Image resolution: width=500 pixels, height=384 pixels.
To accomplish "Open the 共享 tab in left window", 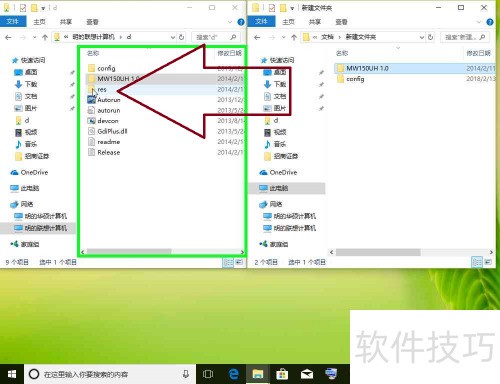I will [66, 22].
